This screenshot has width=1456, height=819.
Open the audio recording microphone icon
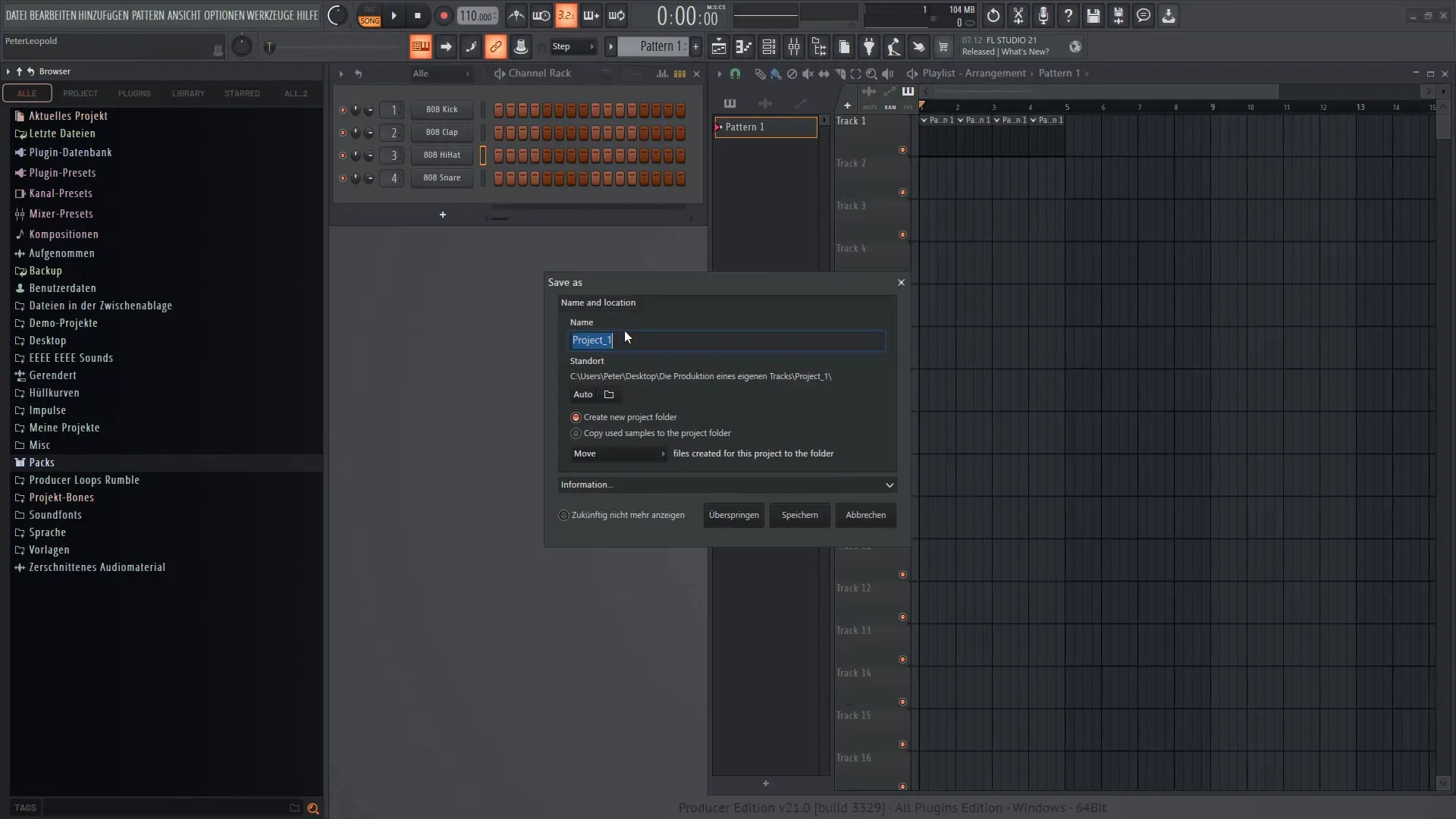1043,15
